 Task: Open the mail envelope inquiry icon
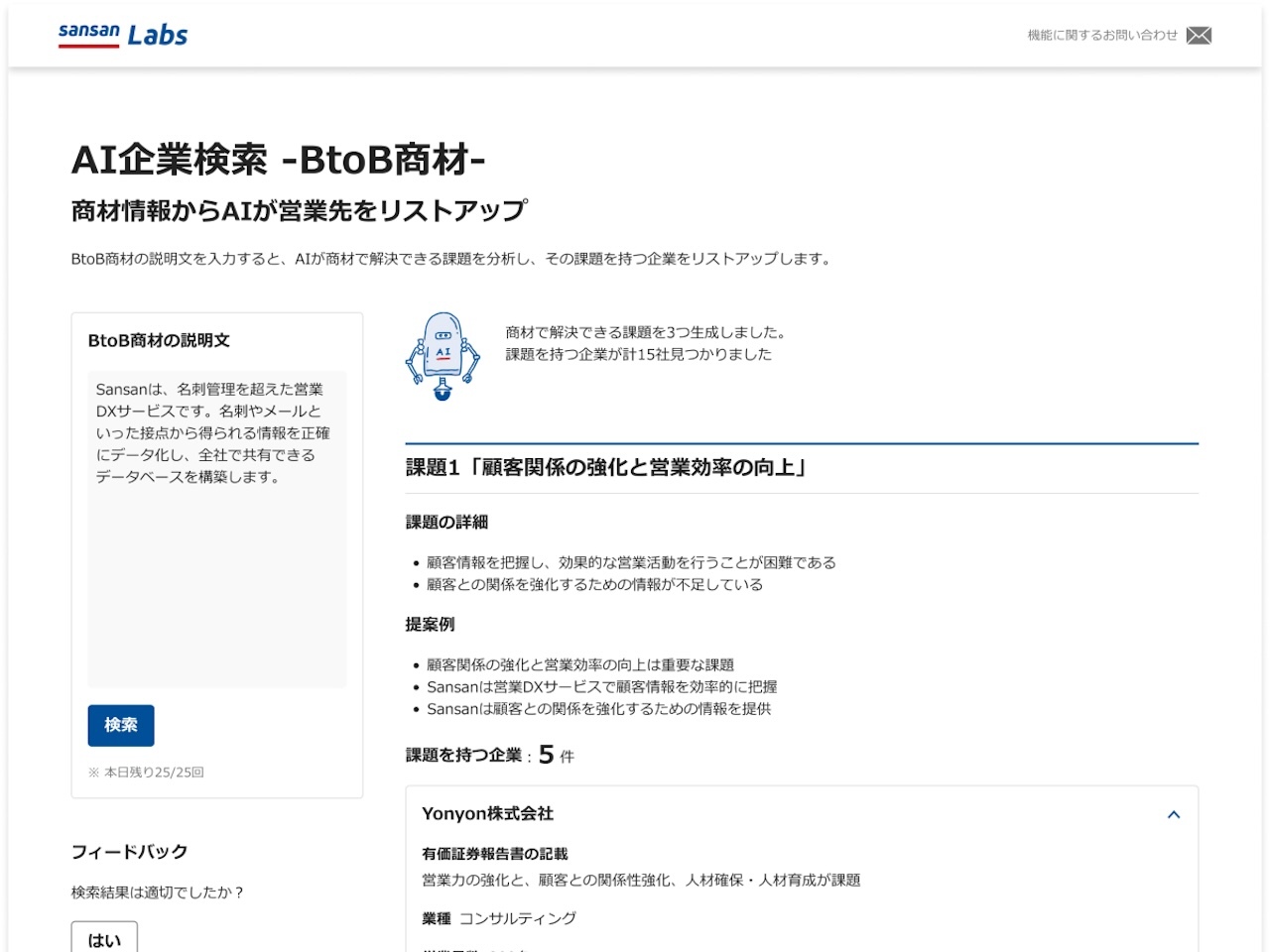point(1199,36)
